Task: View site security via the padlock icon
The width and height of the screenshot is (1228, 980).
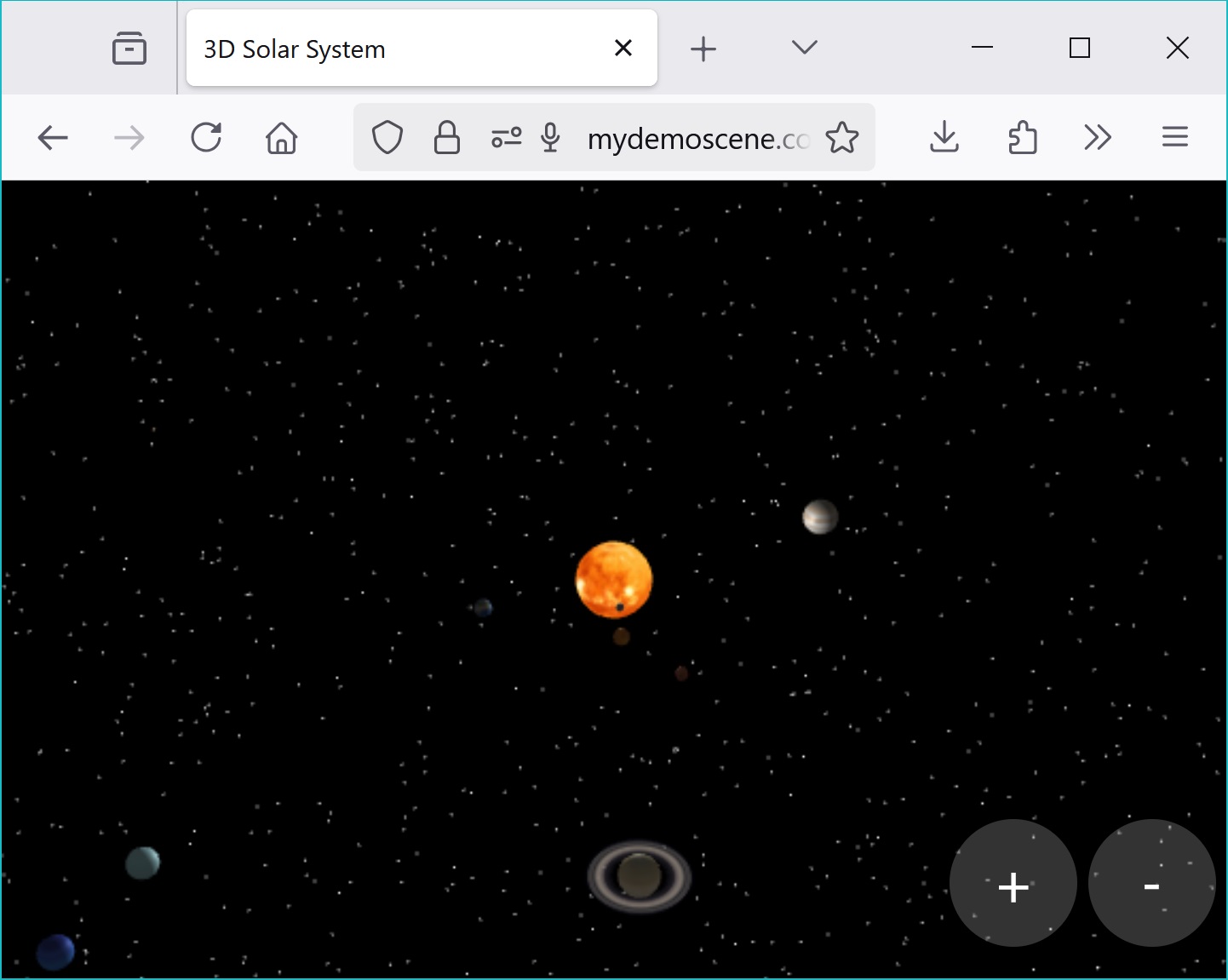Action: pos(446,137)
